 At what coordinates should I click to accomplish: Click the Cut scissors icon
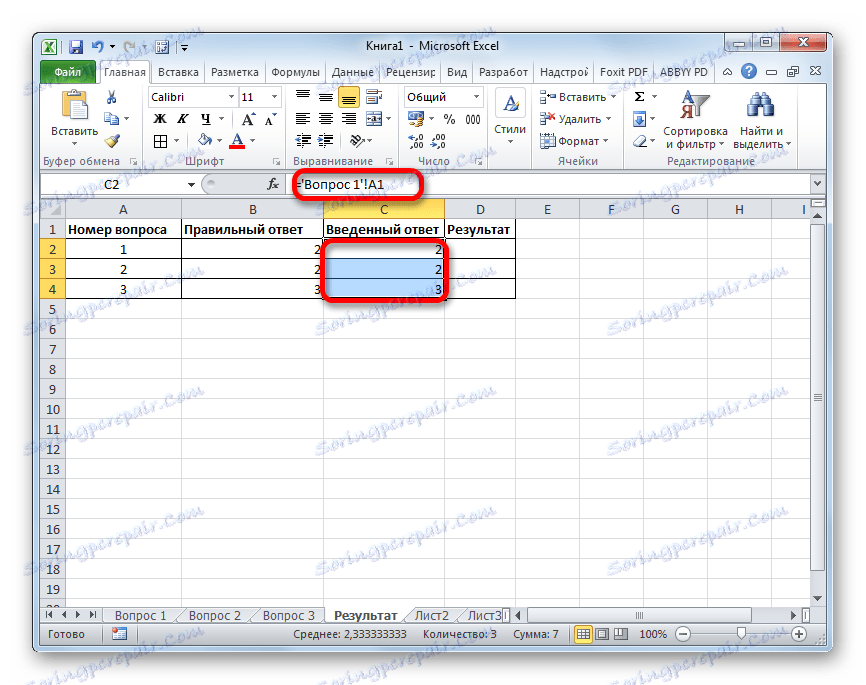[111, 97]
